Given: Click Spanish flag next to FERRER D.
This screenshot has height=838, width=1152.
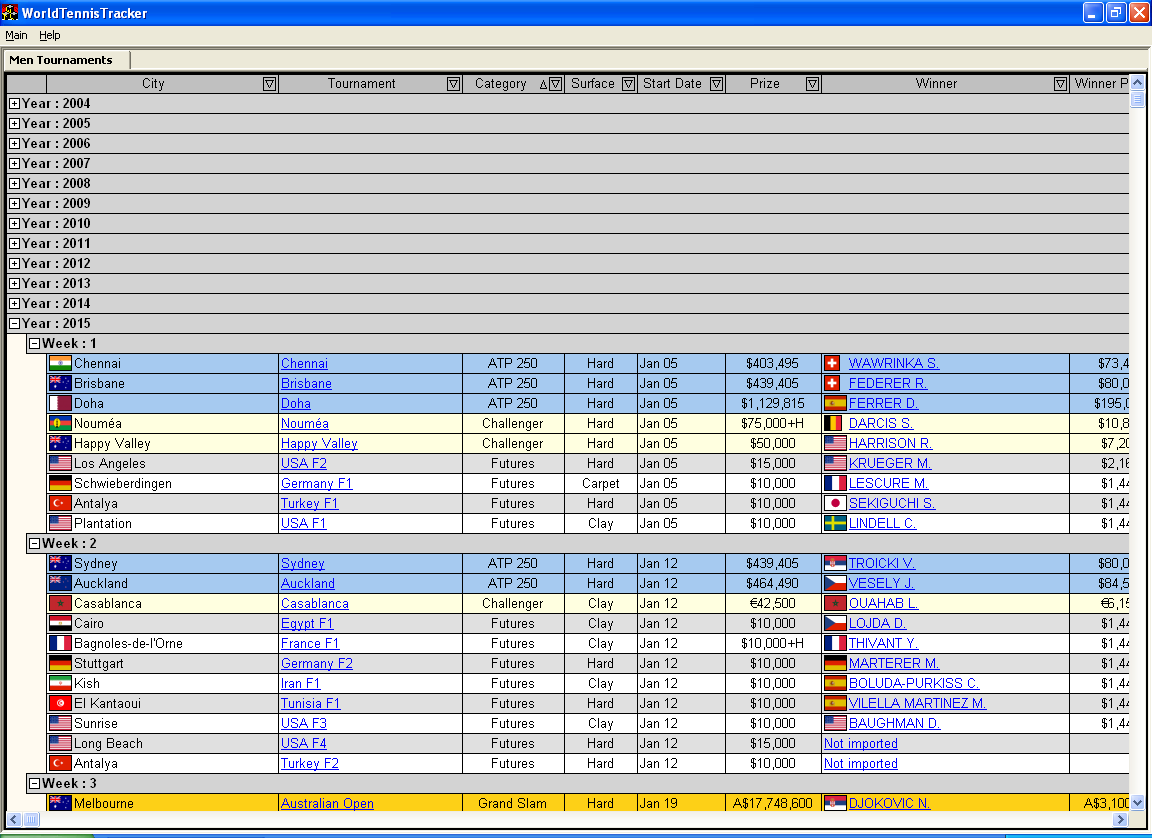Looking at the screenshot, I should (x=835, y=403).
